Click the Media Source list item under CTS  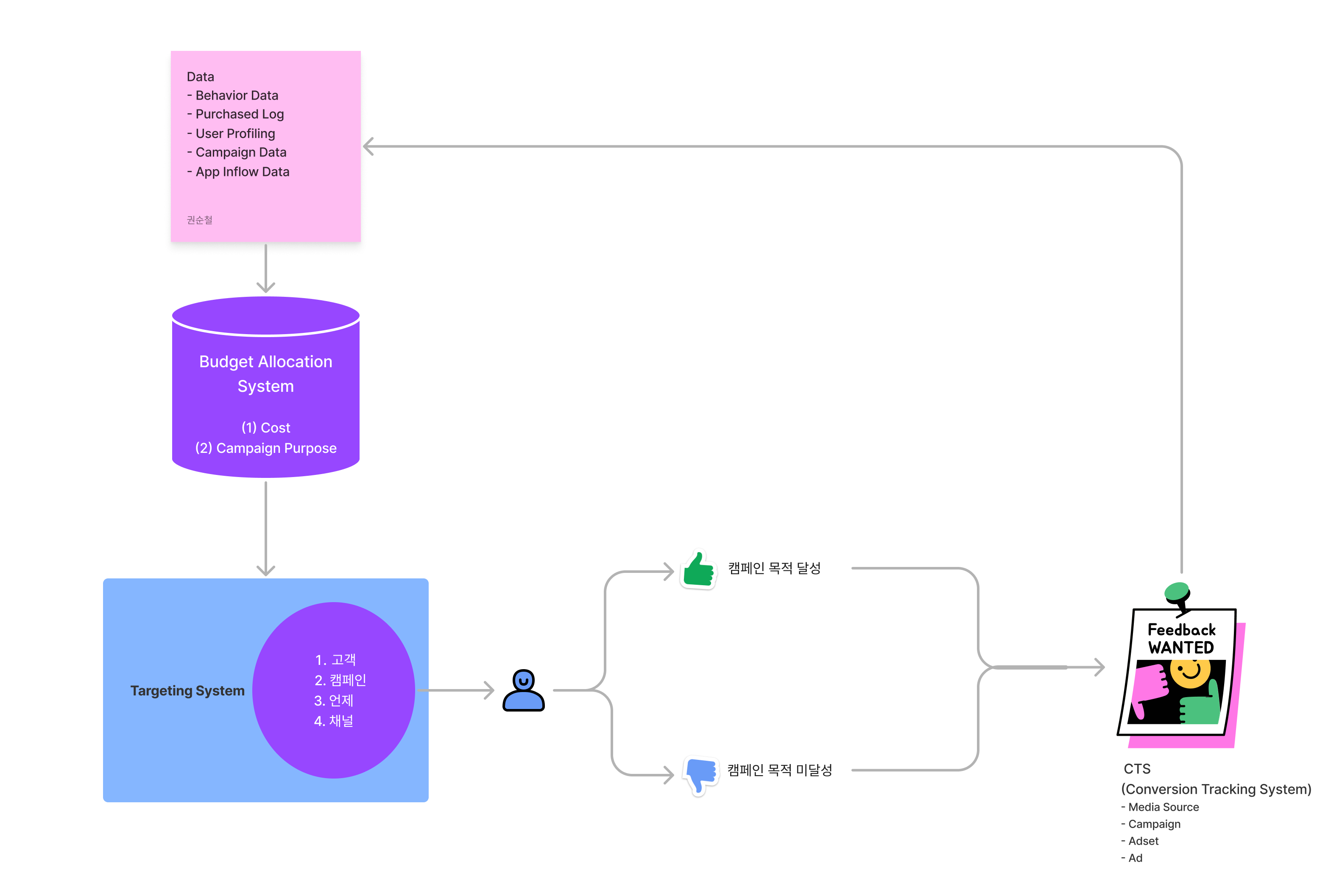click(x=1162, y=807)
